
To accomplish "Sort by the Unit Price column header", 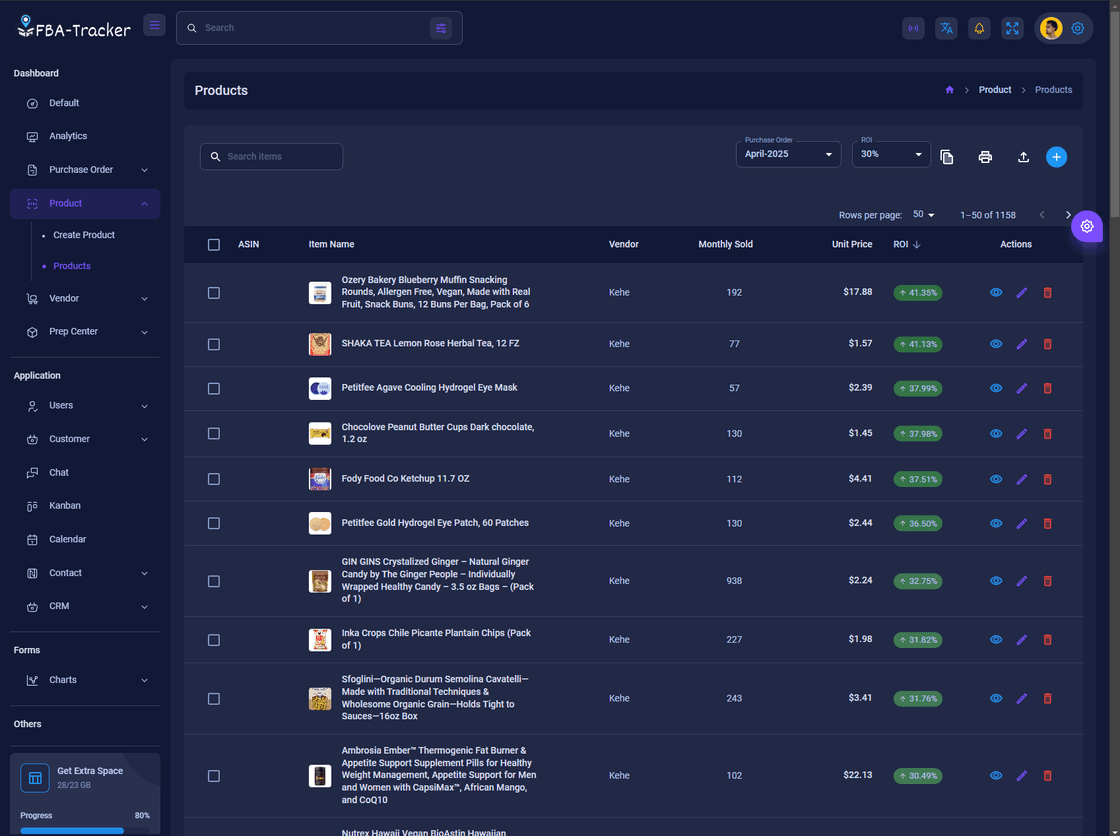I will pyautogui.click(x=851, y=244).
